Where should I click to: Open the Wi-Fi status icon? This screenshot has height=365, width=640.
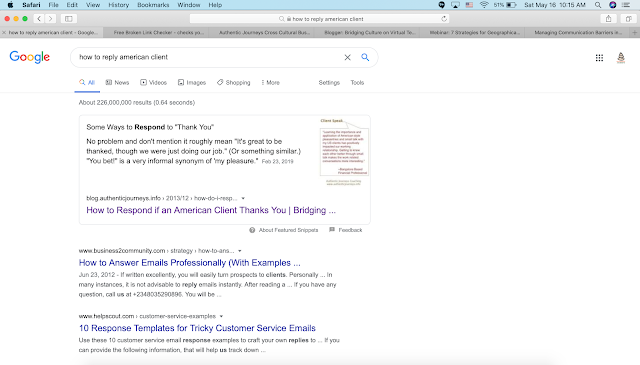tap(484, 5)
